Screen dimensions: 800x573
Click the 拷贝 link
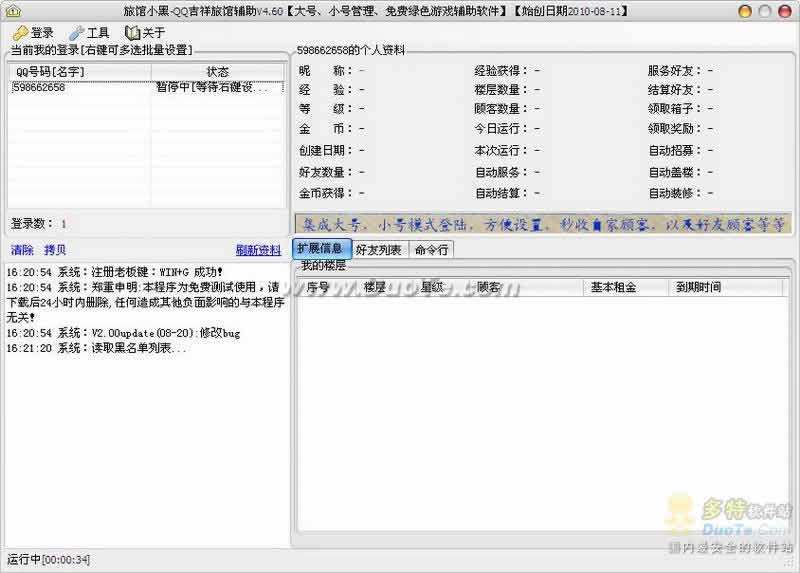click(x=55, y=250)
